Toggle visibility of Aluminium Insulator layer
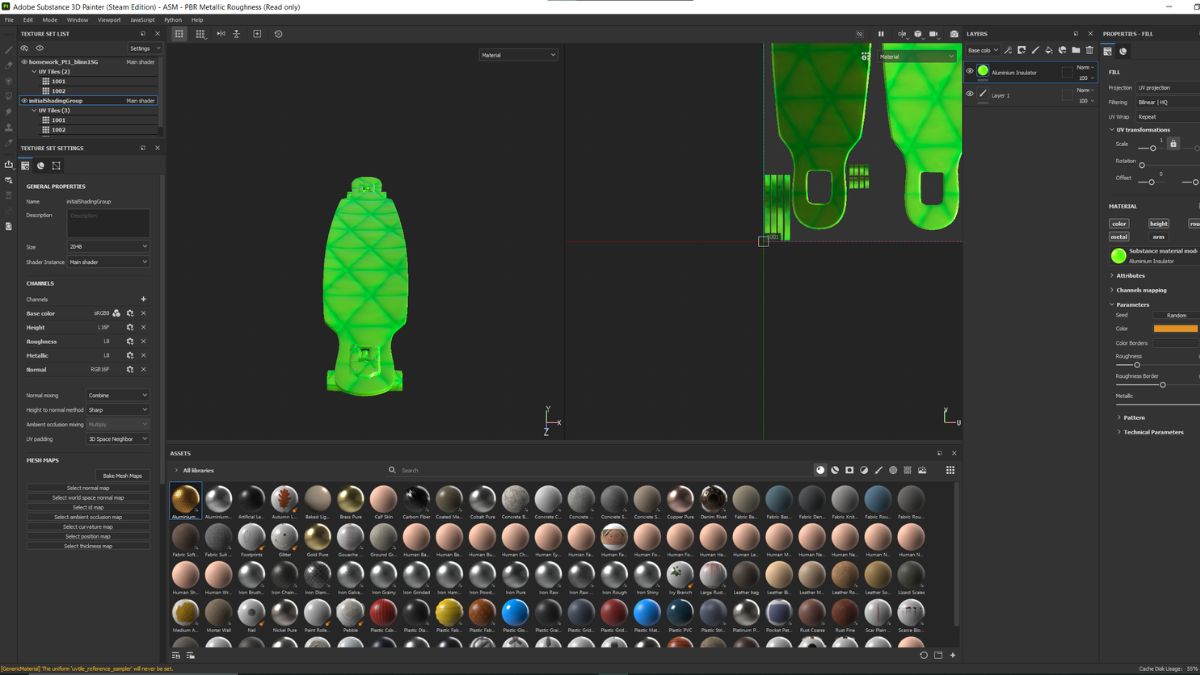 point(969,71)
